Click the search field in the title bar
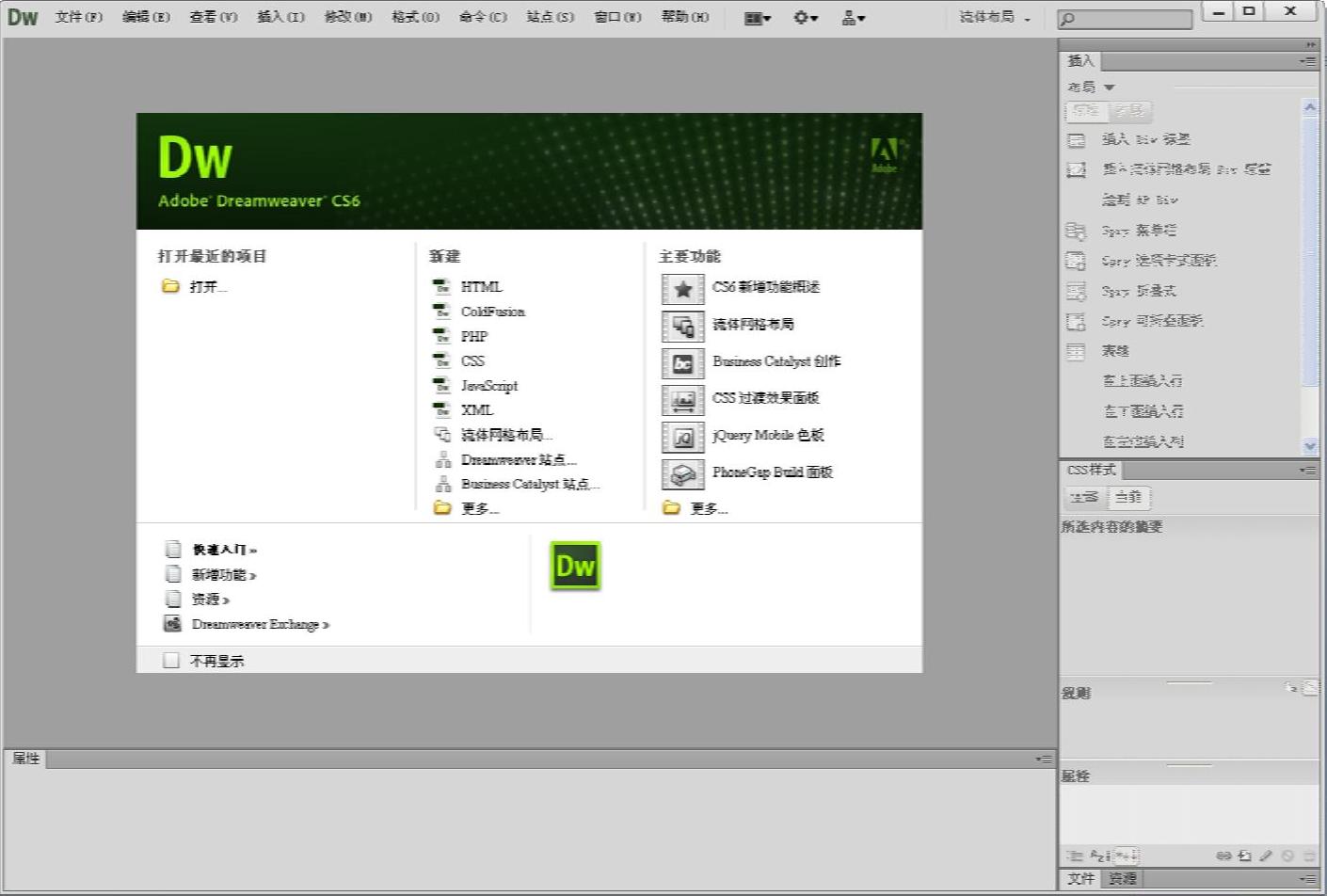Screen dimensions: 1327x896 [1125, 18]
